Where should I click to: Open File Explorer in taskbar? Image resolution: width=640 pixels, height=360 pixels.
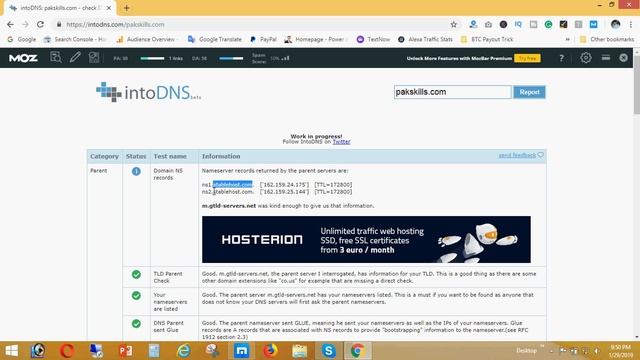click(299, 351)
